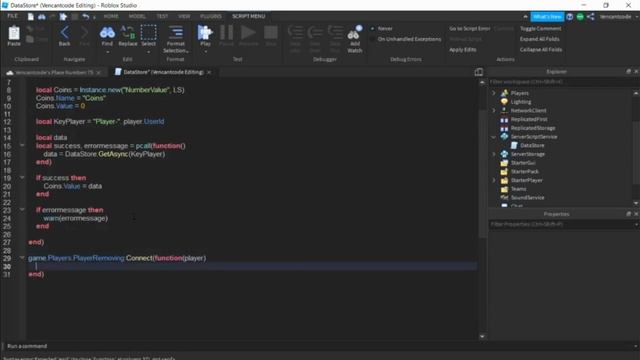Open the FILE menu
640x360 pixels.
13,16
